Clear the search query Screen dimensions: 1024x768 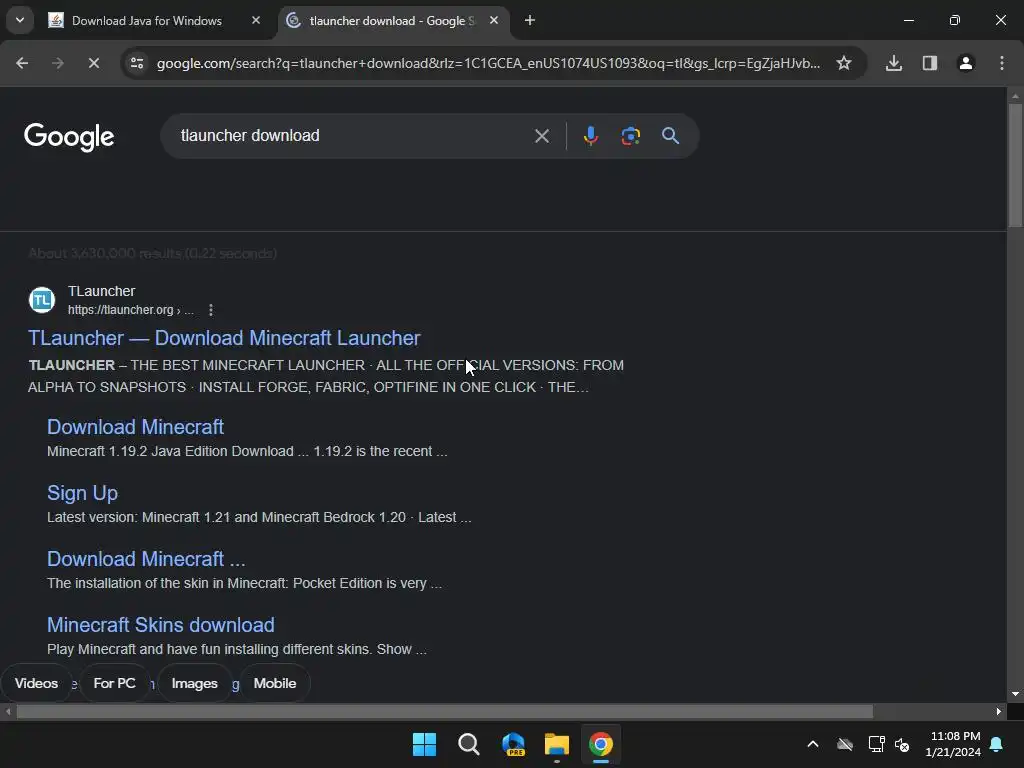point(541,136)
